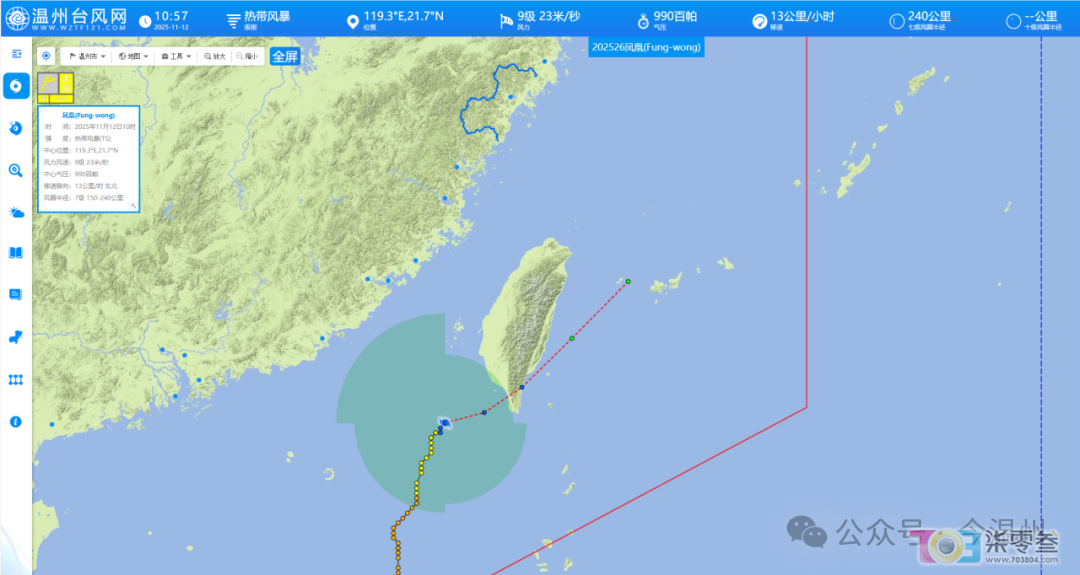Image resolution: width=1080 pixels, height=575 pixels.
Task: Click 缩小 zoom out on toolbar
Action: 247,56
